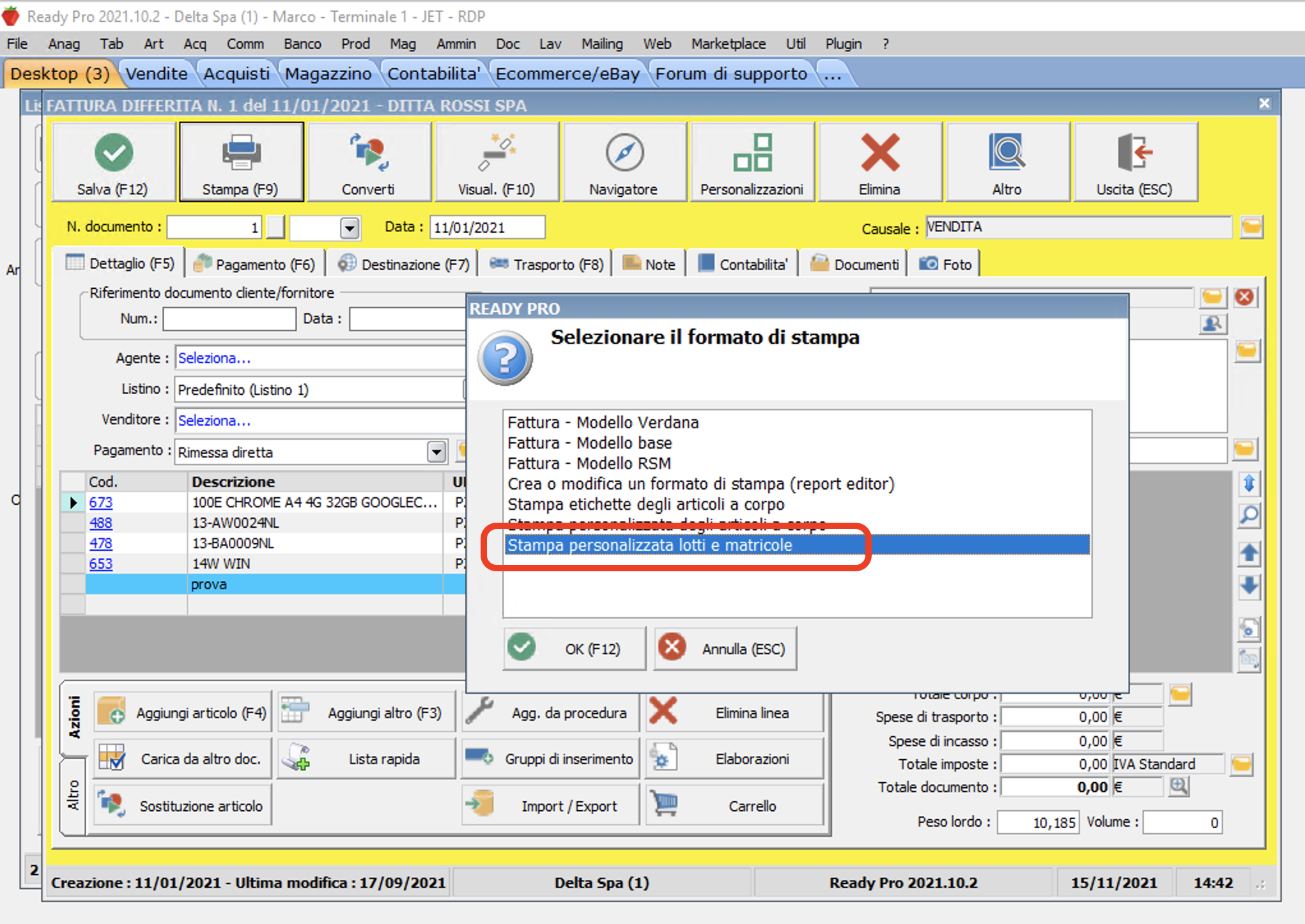1305x924 pixels.
Task: Select the vertical Altro side tab
Action: [73, 796]
